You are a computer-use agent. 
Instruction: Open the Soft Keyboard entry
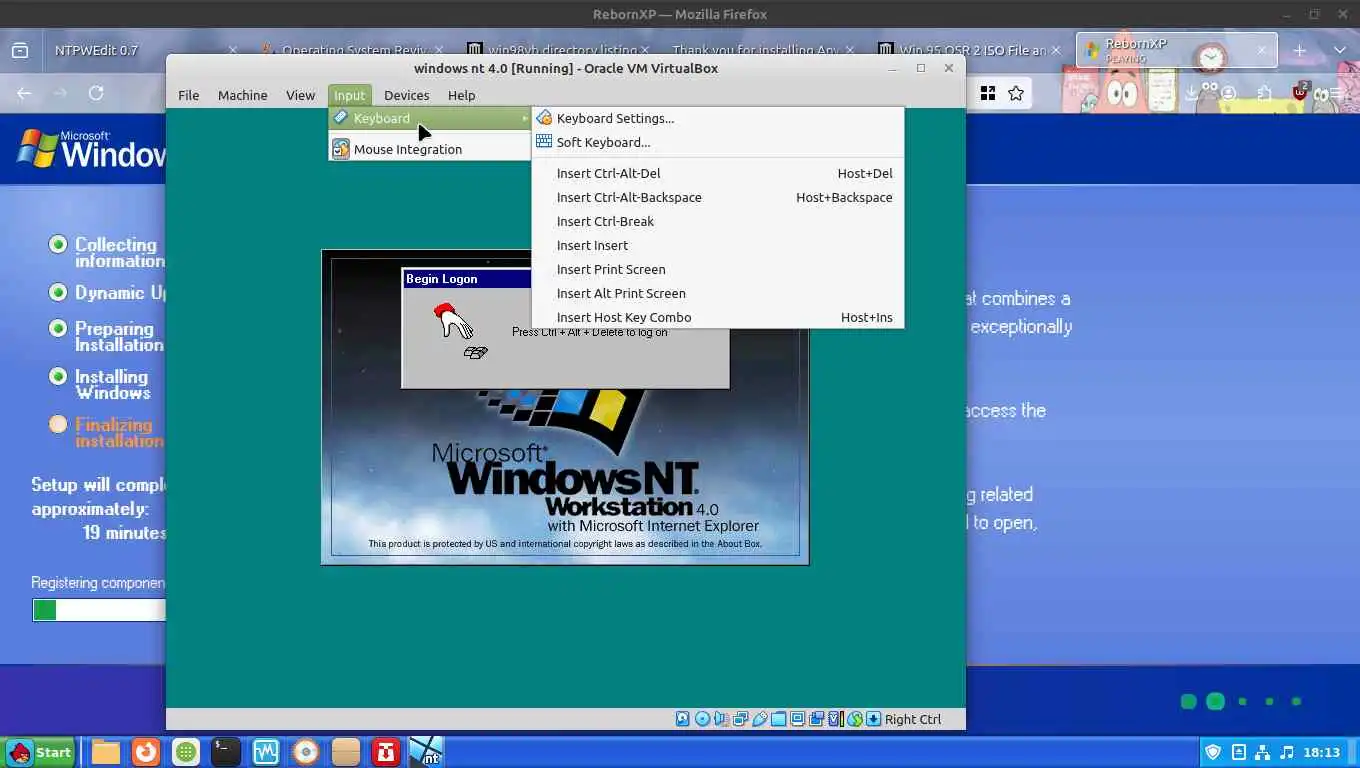[718, 142]
